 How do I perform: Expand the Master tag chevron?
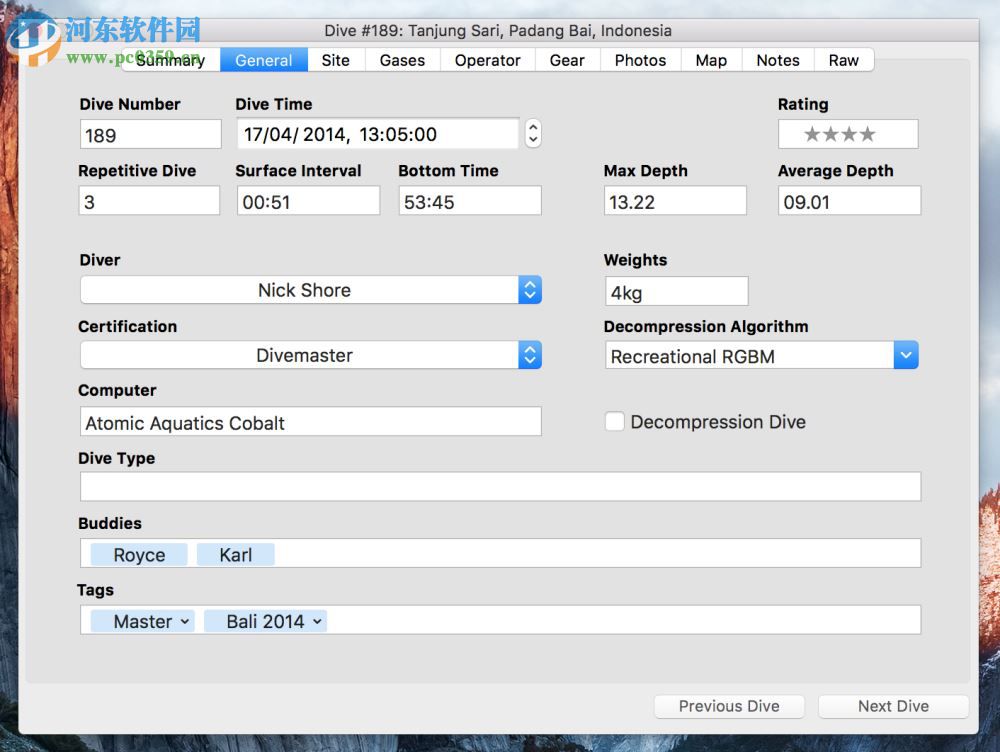tap(185, 621)
